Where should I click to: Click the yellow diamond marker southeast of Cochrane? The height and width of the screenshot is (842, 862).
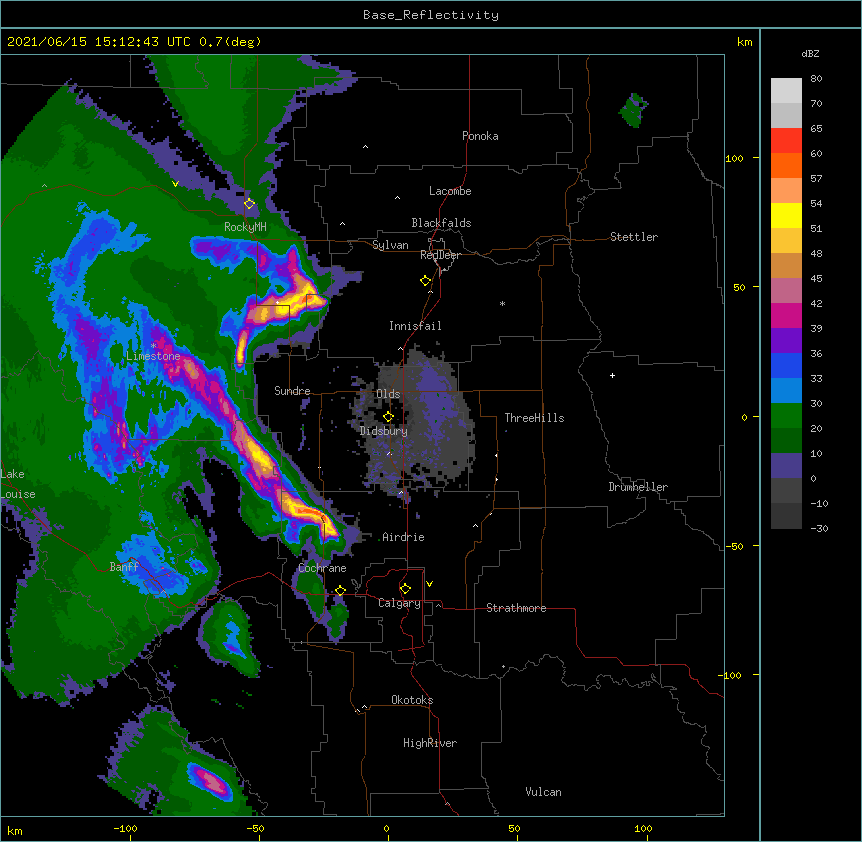340,591
